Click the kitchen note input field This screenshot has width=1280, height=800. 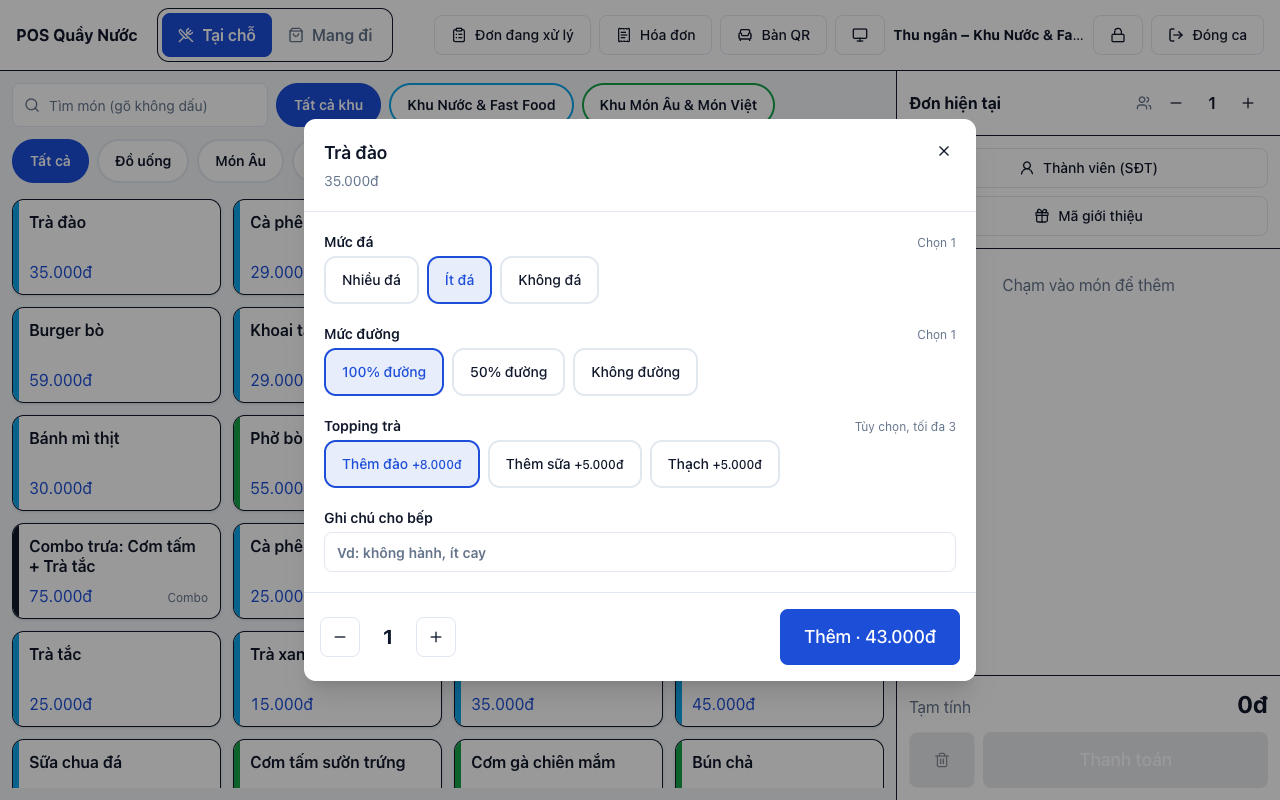click(x=640, y=552)
